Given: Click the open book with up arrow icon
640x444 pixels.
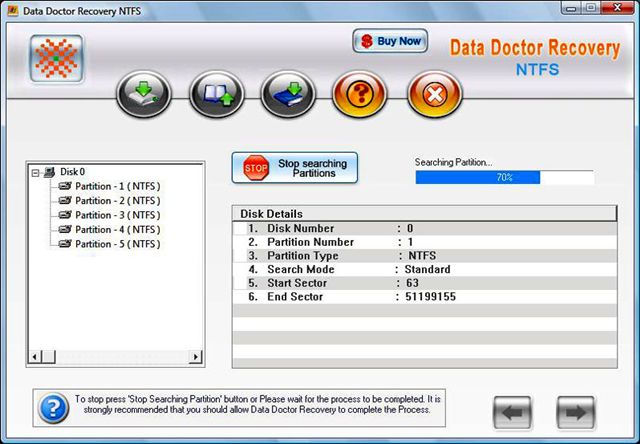Looking at the screenshot, I should point(216,95).
